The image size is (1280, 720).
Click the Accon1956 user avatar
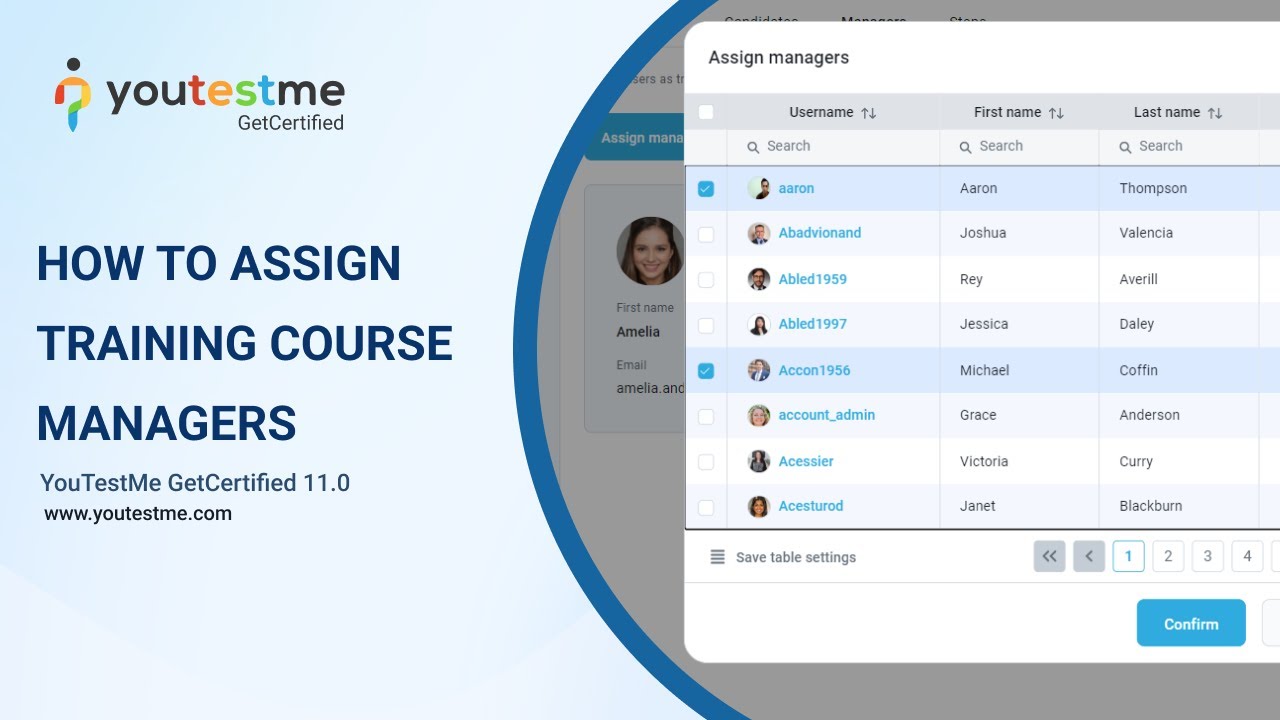click(759, 370)
